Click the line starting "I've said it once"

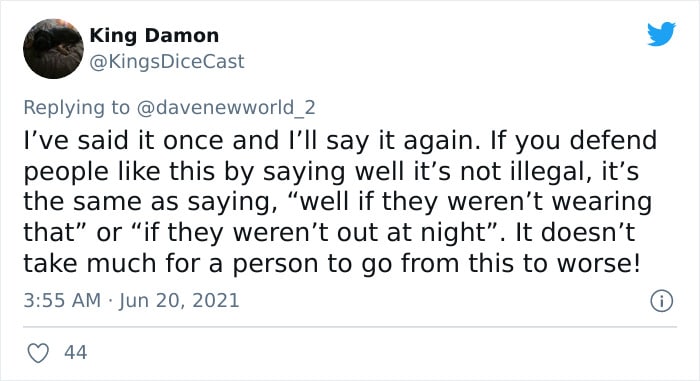[340, 141]
